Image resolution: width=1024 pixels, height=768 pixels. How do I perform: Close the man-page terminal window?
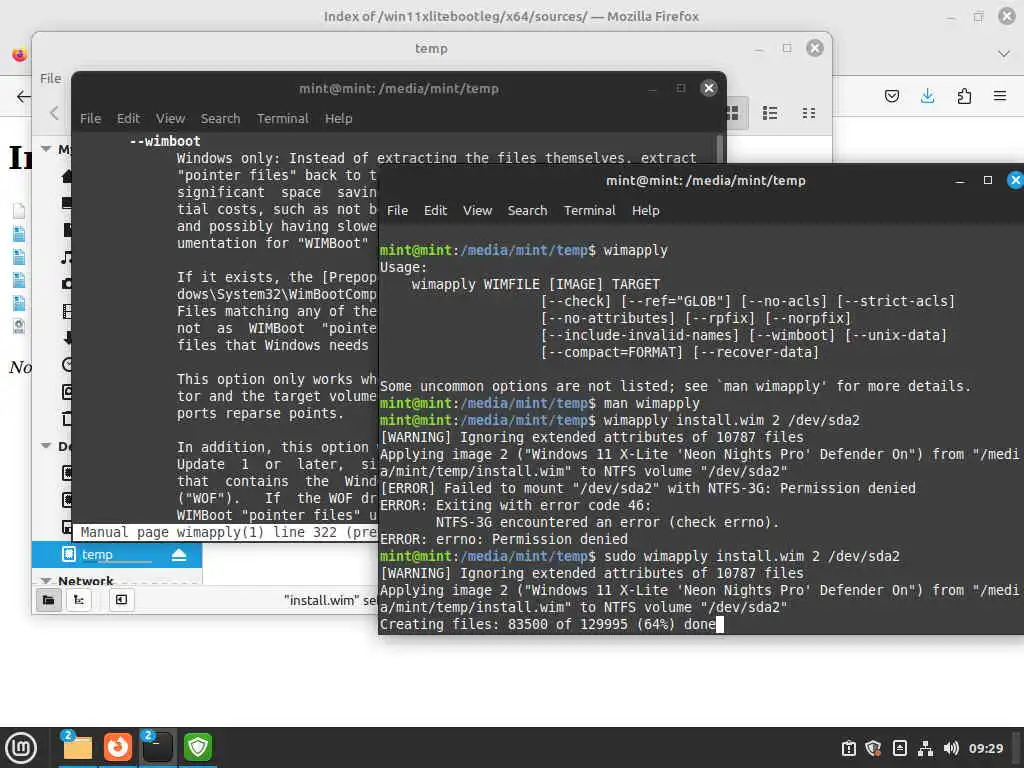tap(709, 88)
